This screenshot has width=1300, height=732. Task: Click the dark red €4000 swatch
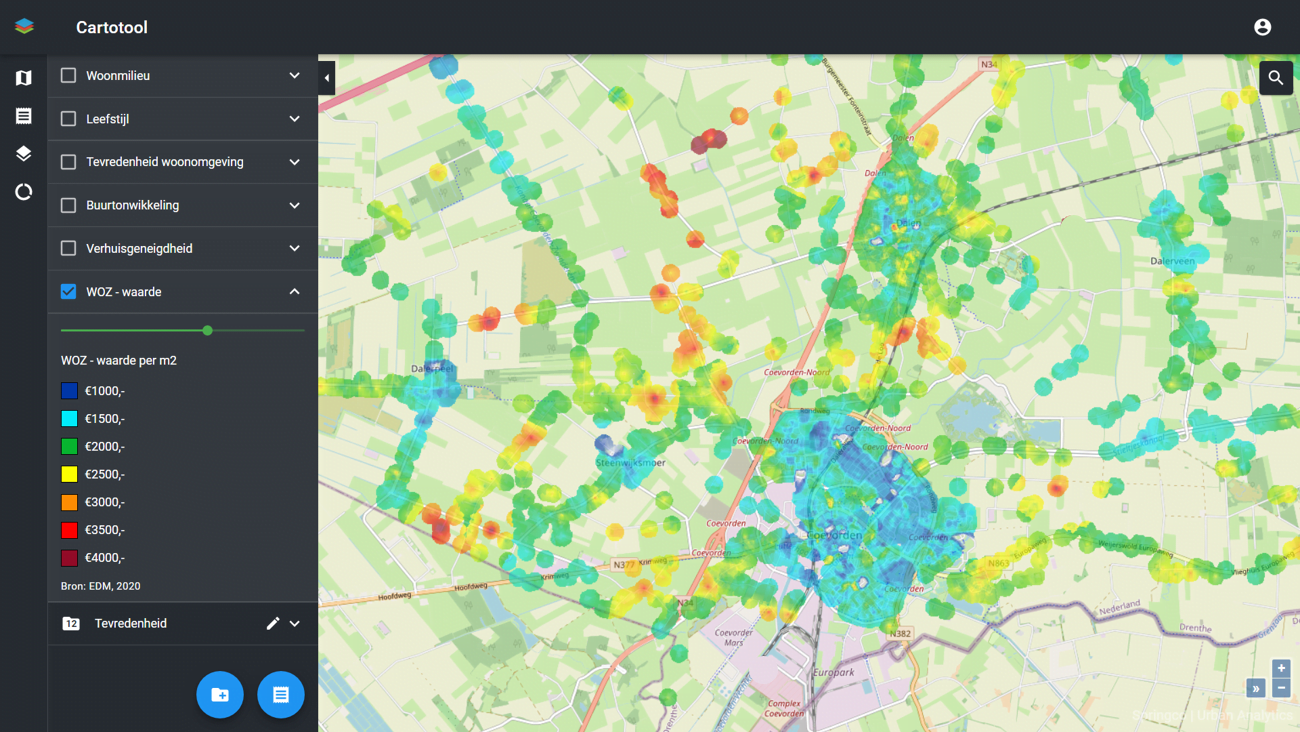point(69,558)
